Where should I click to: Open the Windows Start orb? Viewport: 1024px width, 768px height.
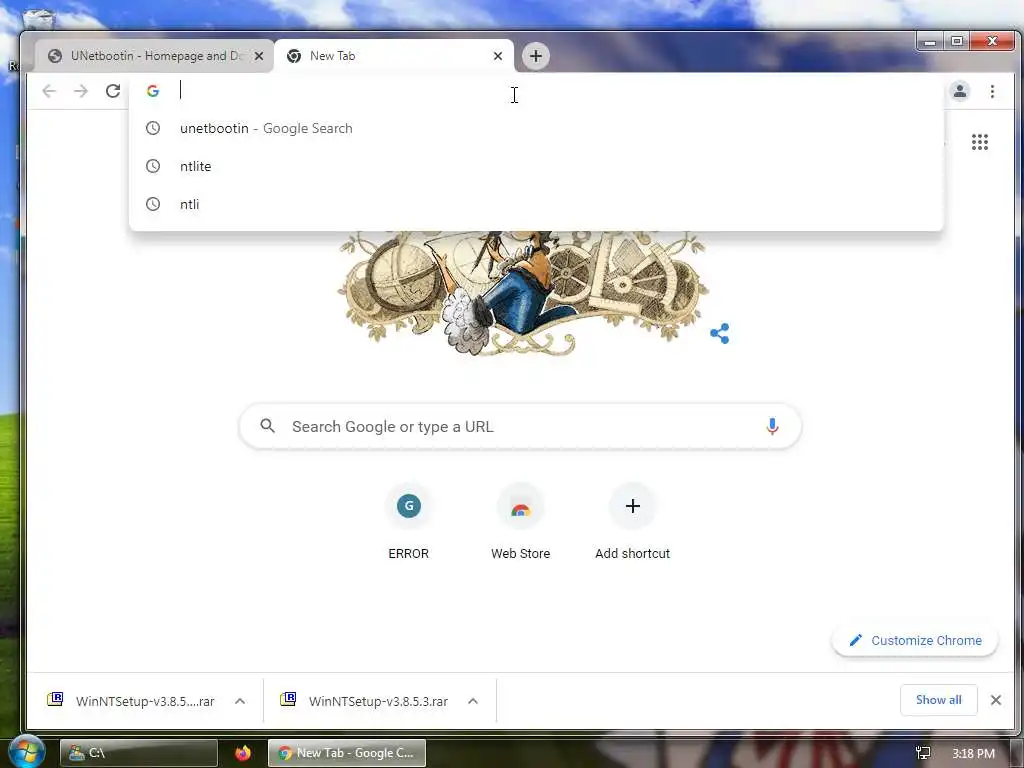click(x=25, y=751)
